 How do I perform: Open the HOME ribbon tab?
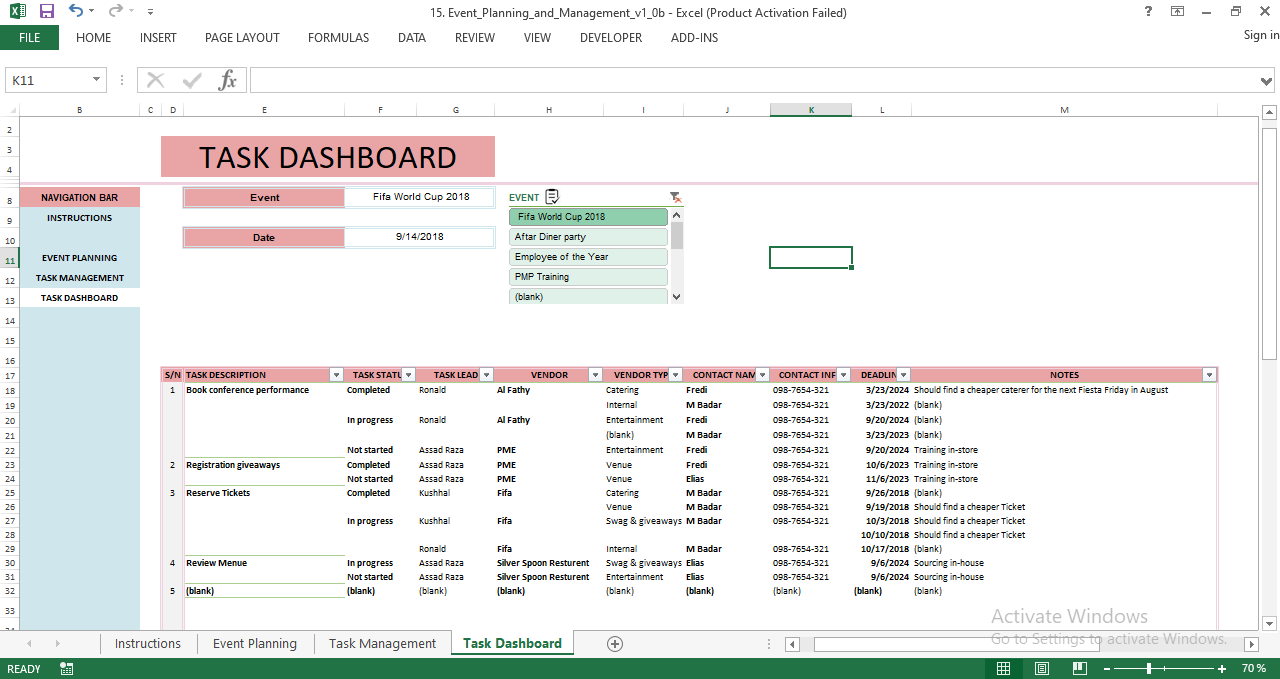(94, 38)
